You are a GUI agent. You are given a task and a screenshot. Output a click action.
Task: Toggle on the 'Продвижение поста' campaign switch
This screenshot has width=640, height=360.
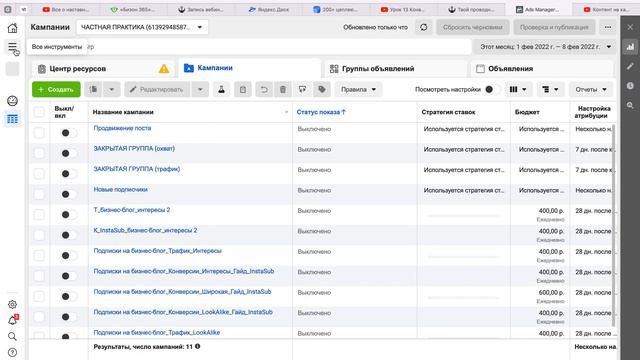(69, 133)
